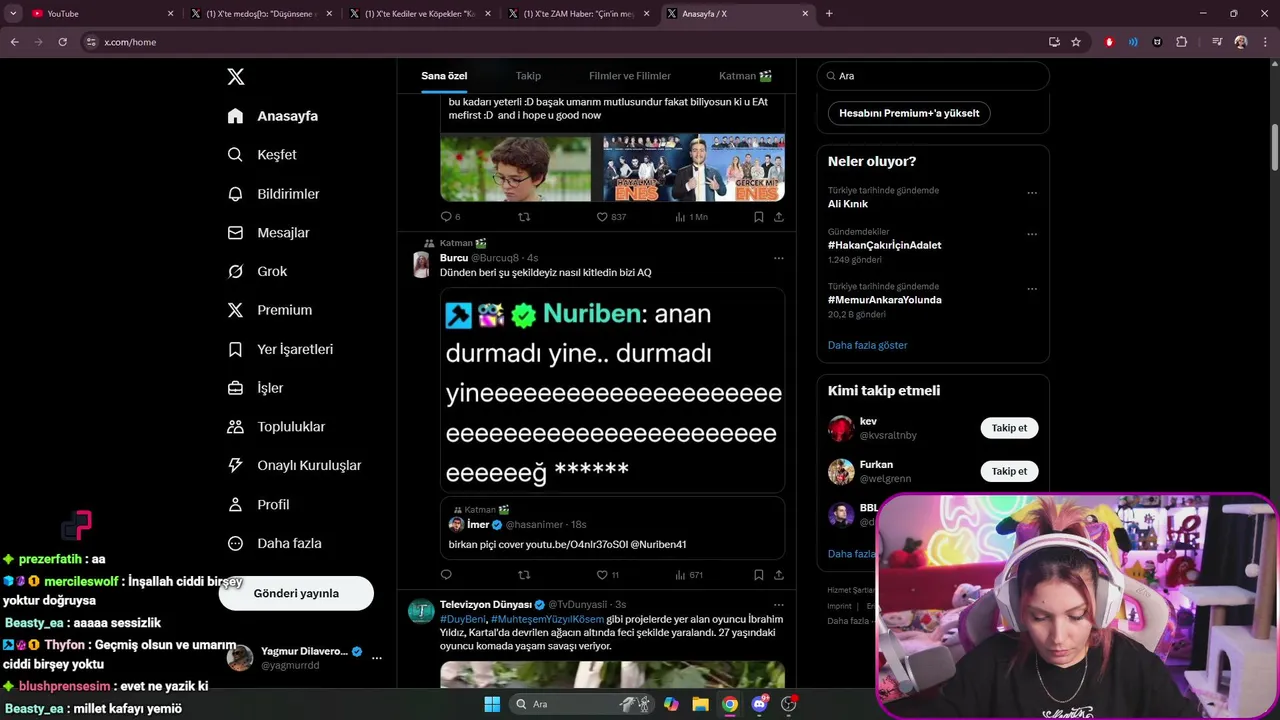Reply to post with 6 comments
The image size is (1280, 720).
(450, 217)
